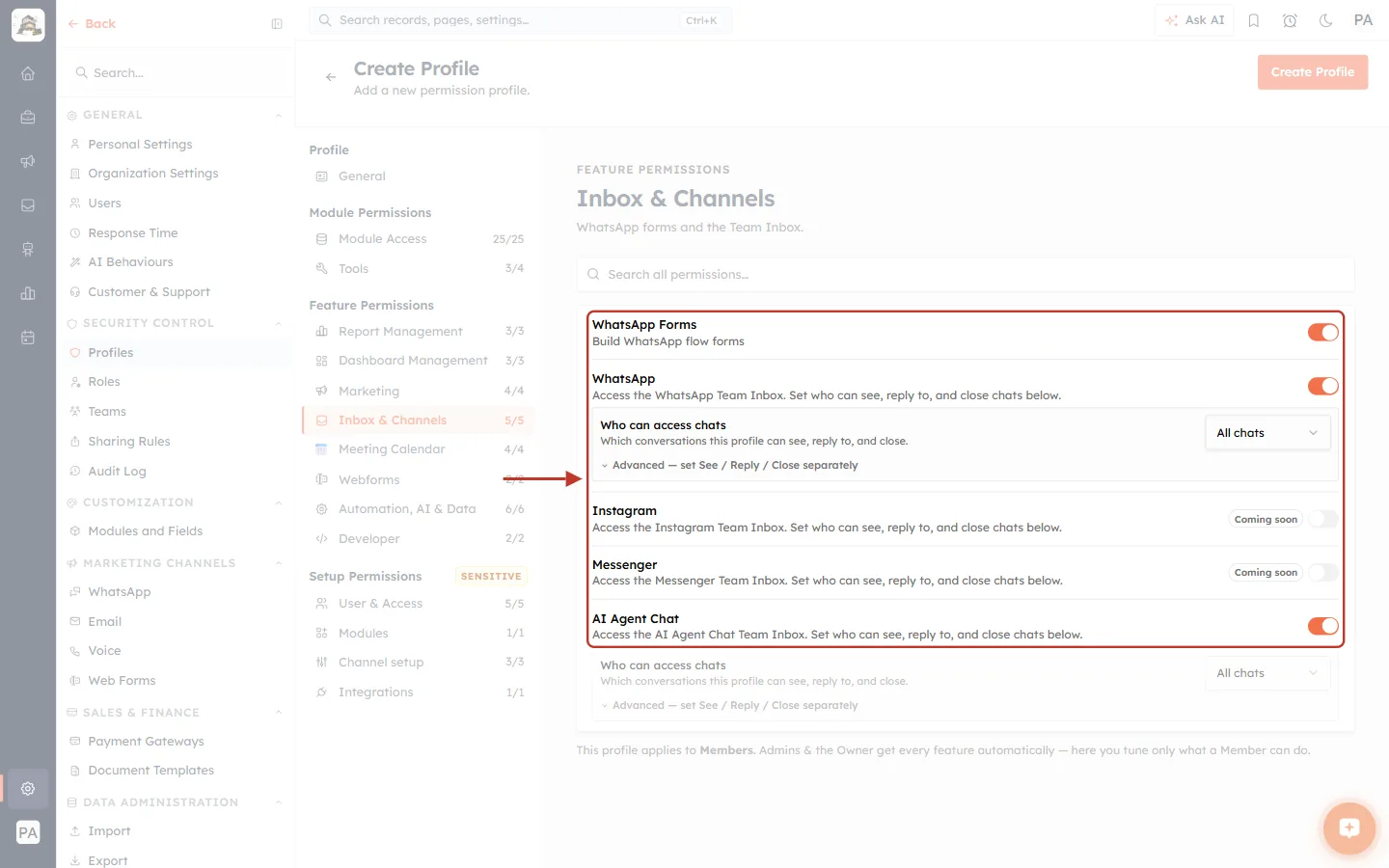Toggle the WhatsApp Forms permission switch
Image resolution: width=1389 pixels, height=868 pixels.
pyautogui.click(x=1322, y=333)
